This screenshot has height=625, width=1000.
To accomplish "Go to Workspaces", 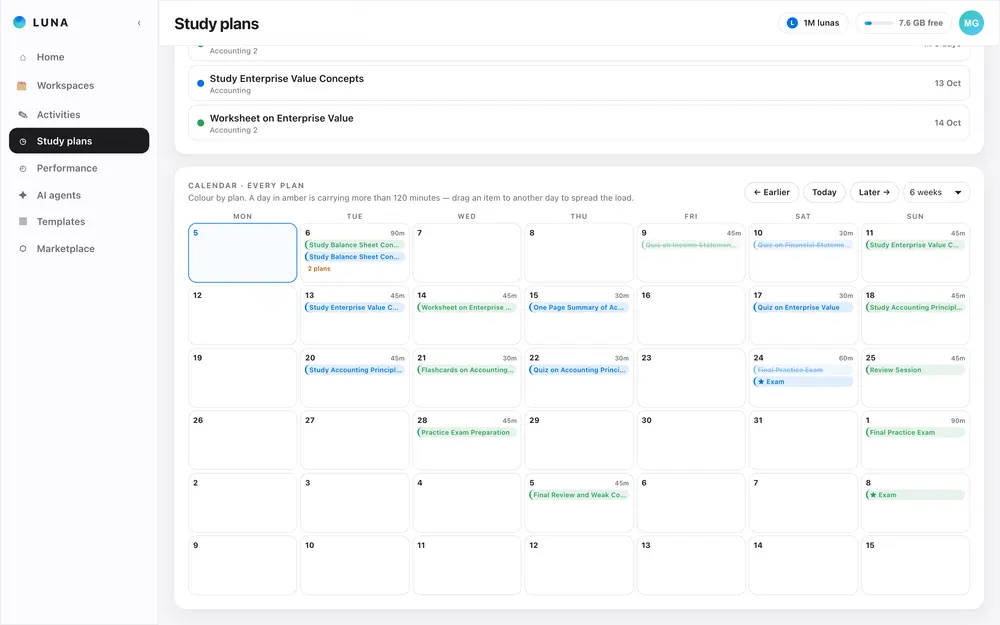I will pyautogui.click(x=79, y=85).
